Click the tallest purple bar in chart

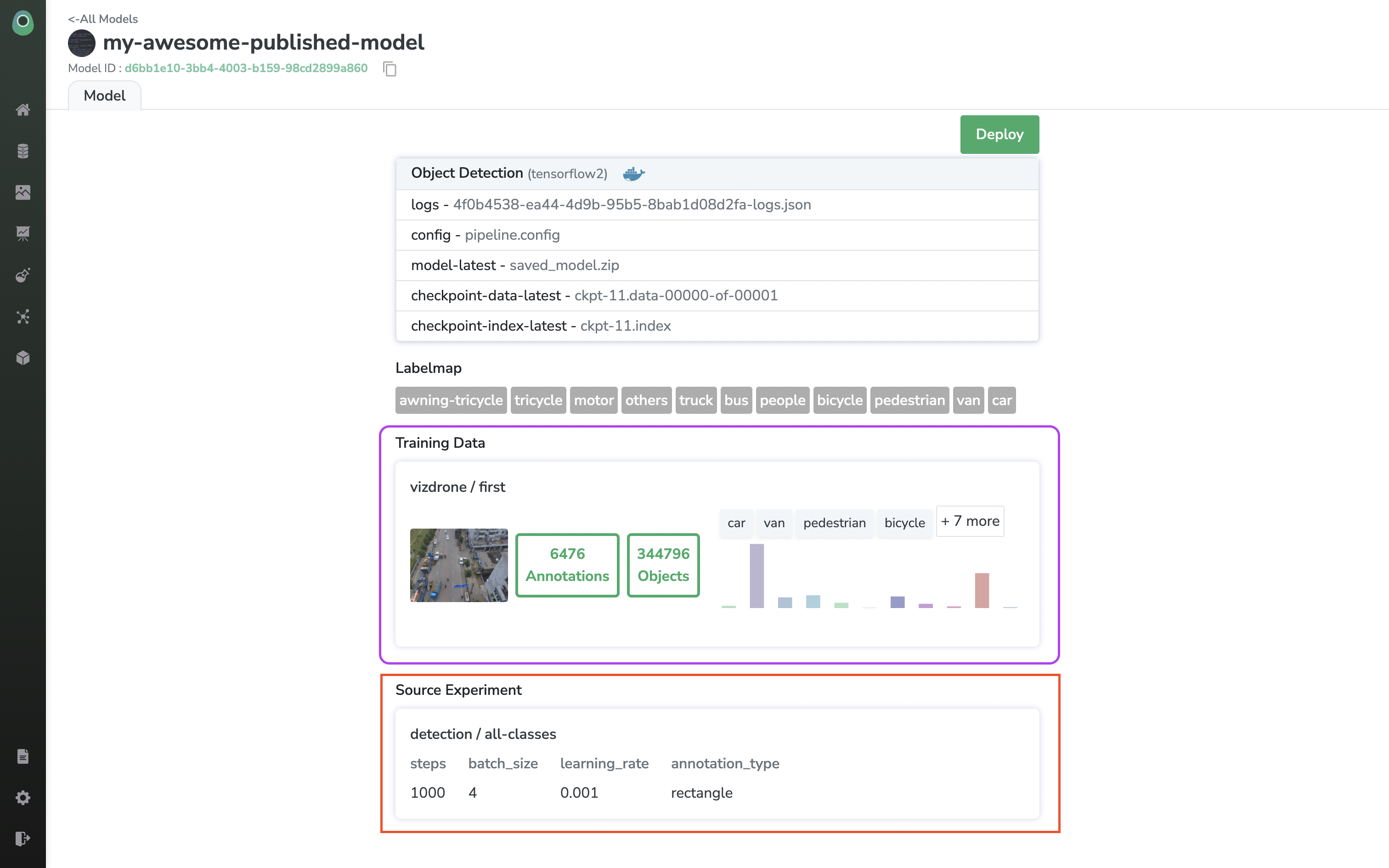pyautogui.click(x=757, y=575)
